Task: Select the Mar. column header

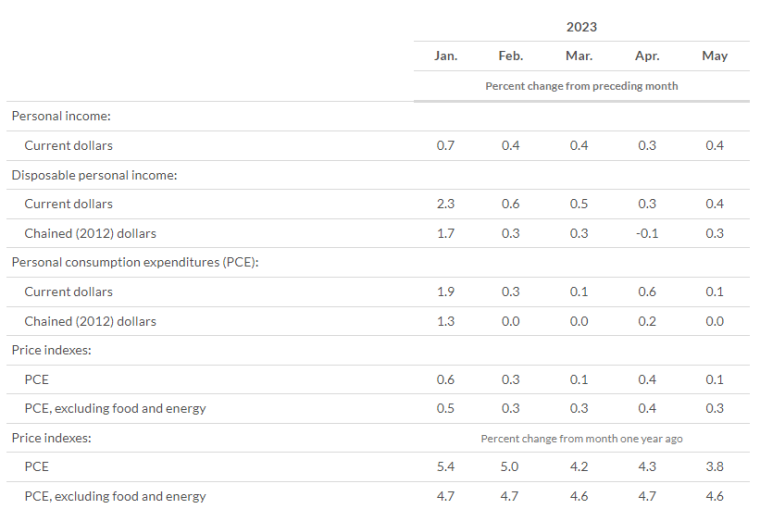Action: 579,56
